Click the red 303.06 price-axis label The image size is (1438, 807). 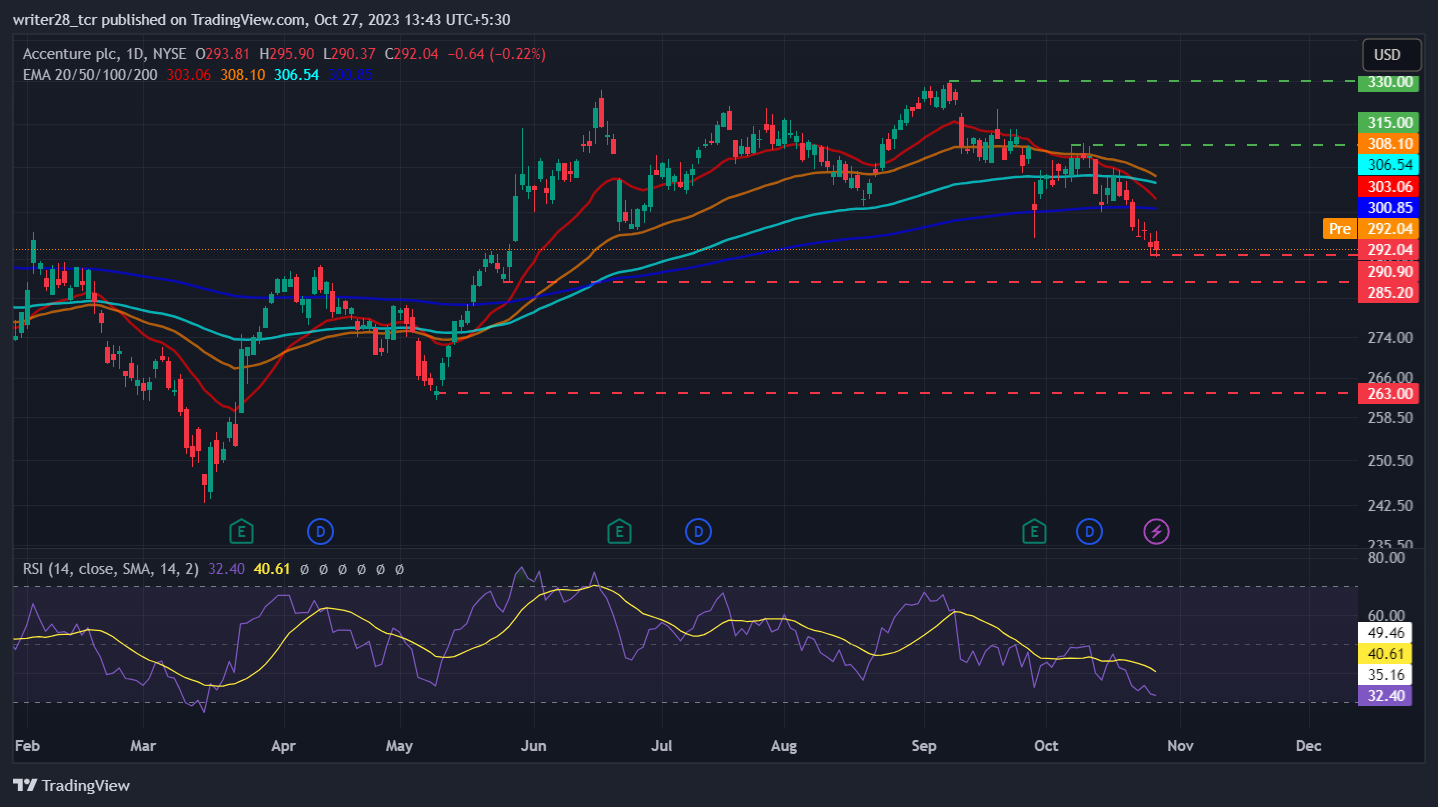(x=1388, y=186)
